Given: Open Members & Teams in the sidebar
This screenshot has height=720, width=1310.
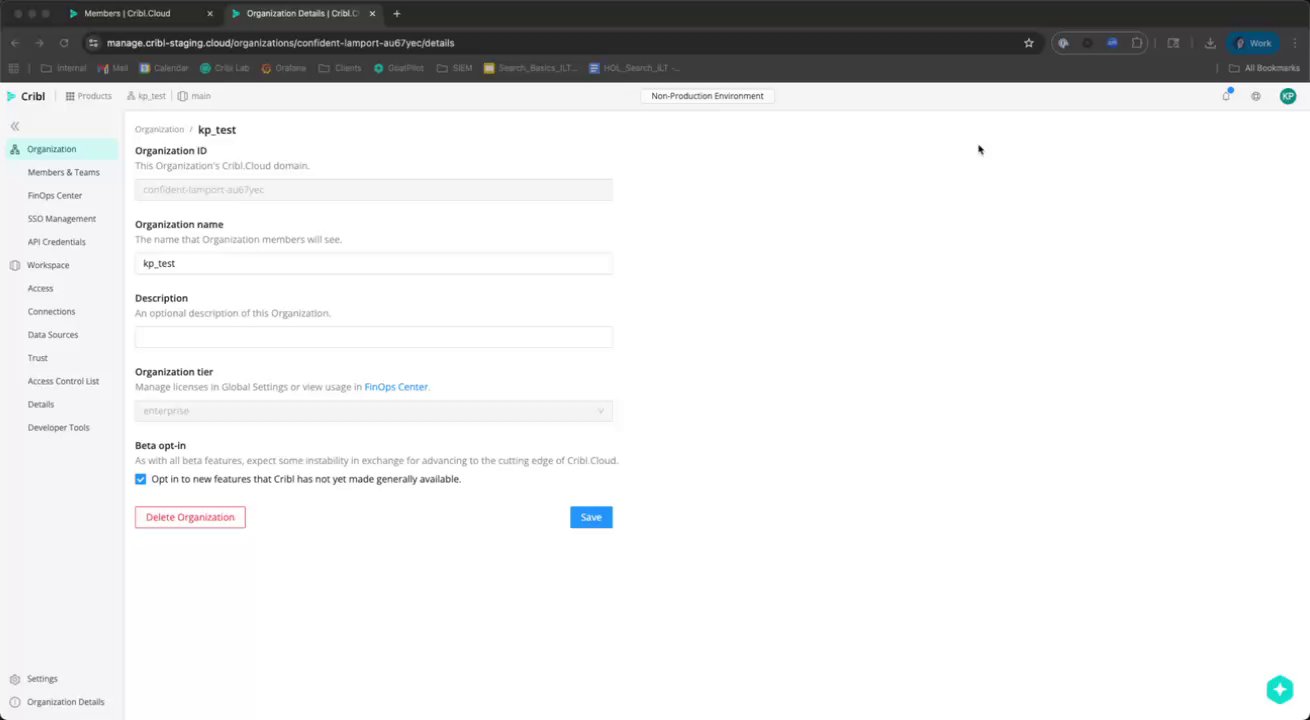Looking at the screenshot, I should tap(63, 172).
